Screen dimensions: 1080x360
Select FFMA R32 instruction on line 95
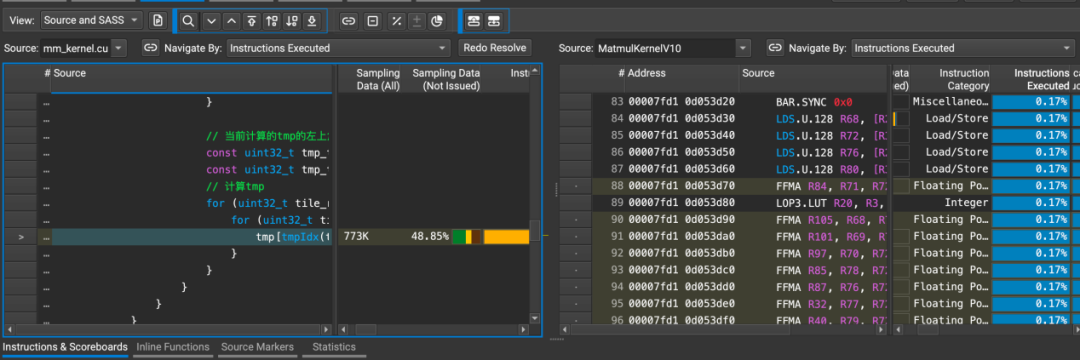coord(814,304)
